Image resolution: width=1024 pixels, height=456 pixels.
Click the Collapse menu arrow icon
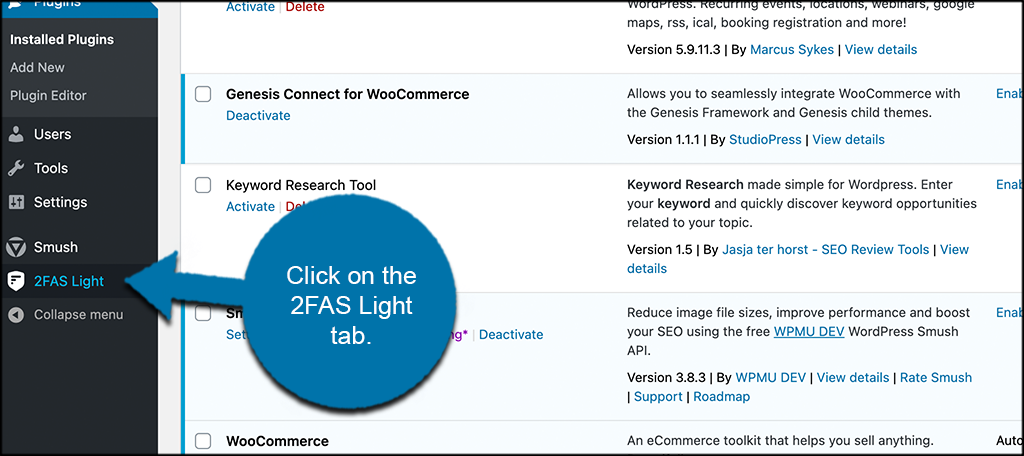(x=16, y=315)
